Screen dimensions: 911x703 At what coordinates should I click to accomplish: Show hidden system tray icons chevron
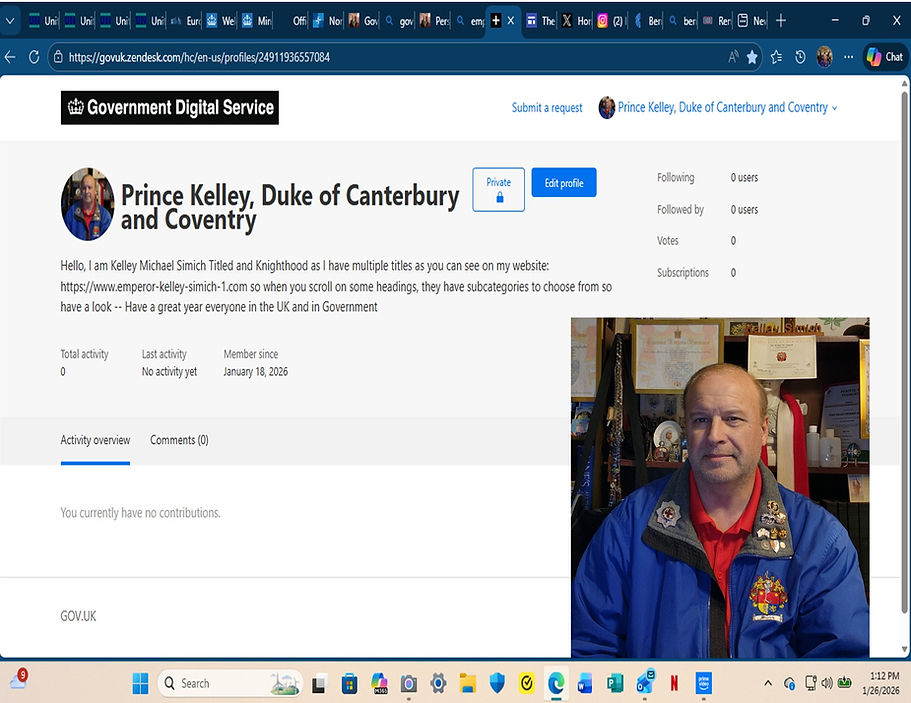pos(768,683)
